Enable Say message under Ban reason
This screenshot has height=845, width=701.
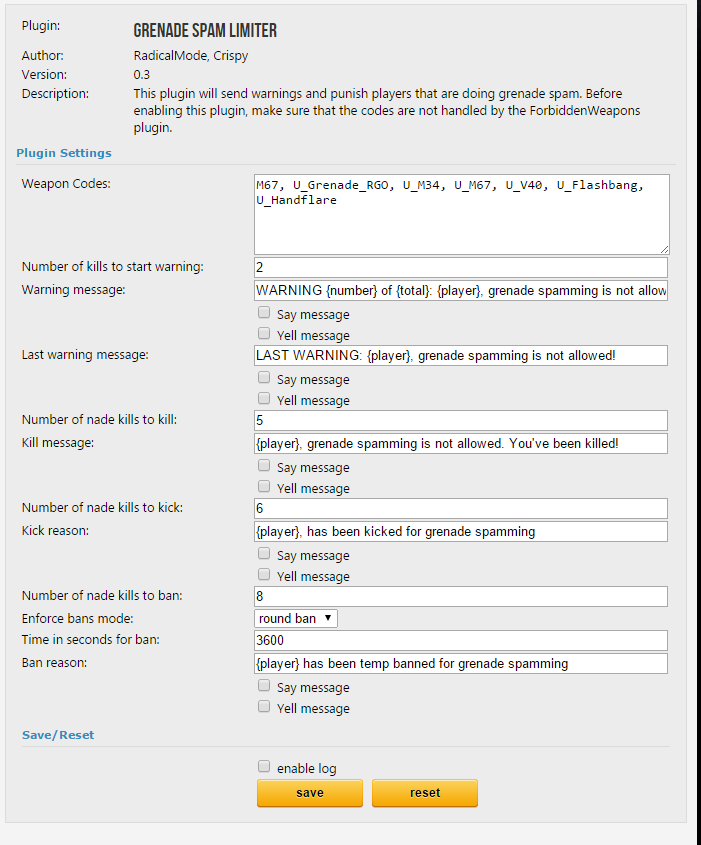[264, 687]
